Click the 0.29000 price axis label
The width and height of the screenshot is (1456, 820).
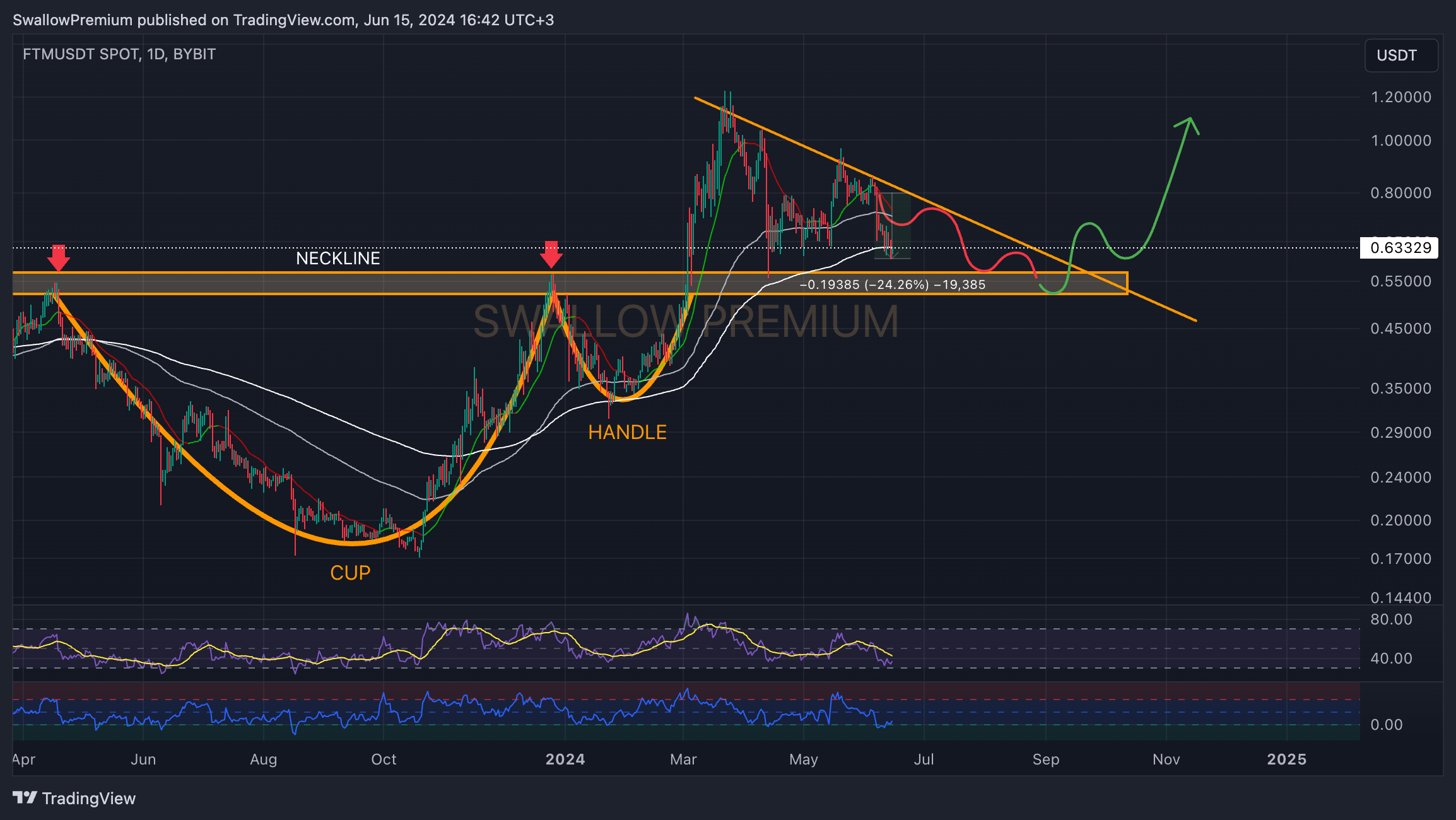[1401, 433]
